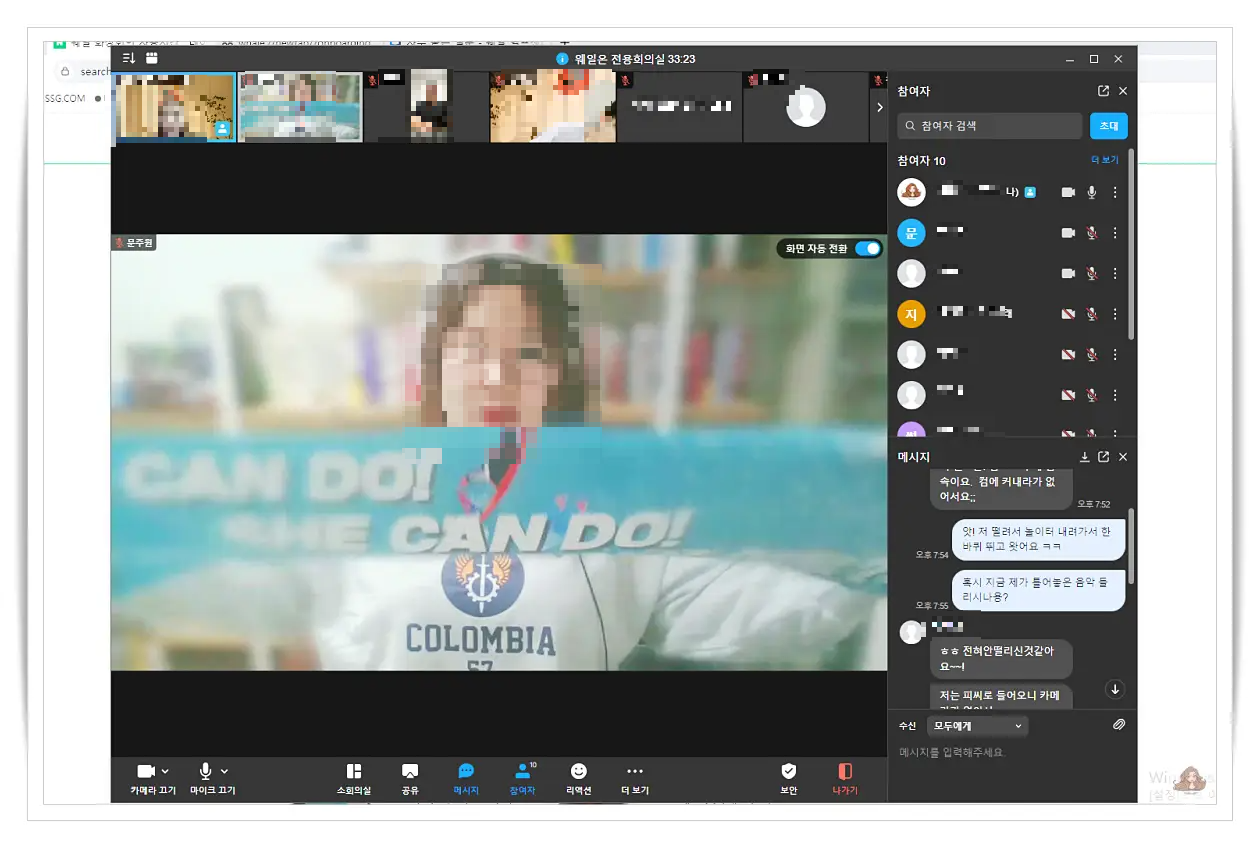Click host badge next to 나) label

[x=1030, y=192]
